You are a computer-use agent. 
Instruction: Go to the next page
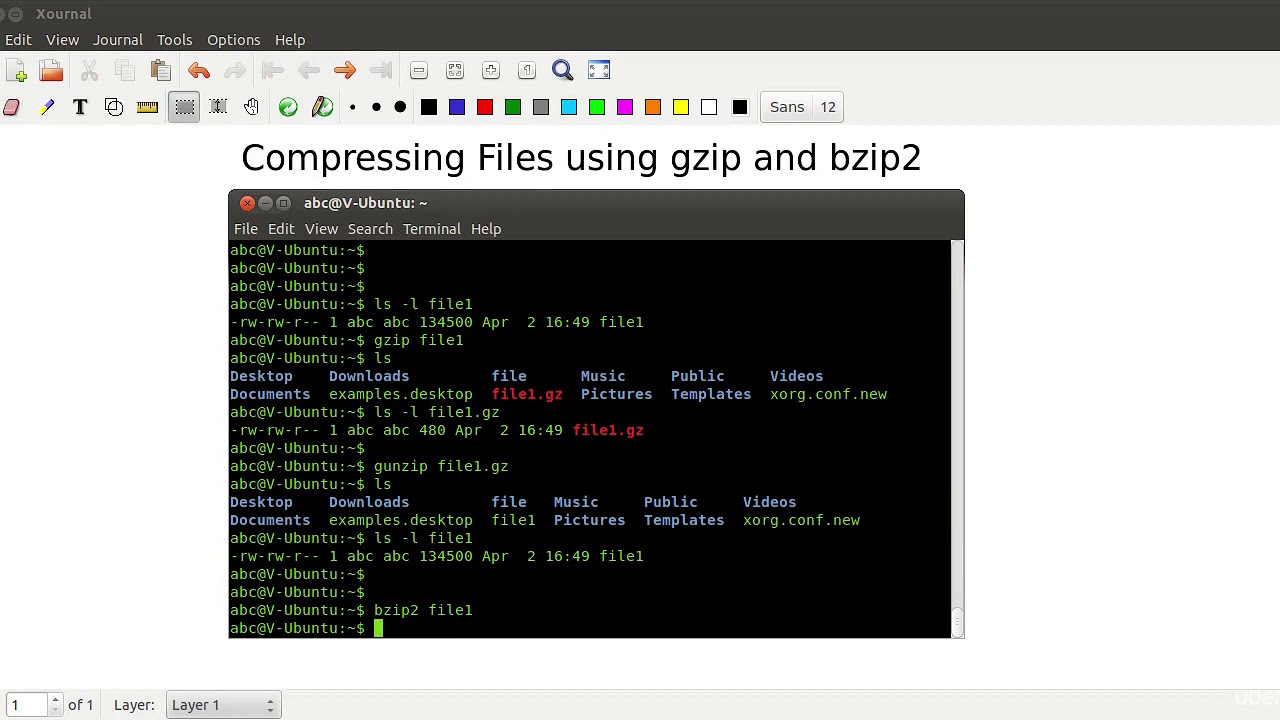click(x=344, y=70)
